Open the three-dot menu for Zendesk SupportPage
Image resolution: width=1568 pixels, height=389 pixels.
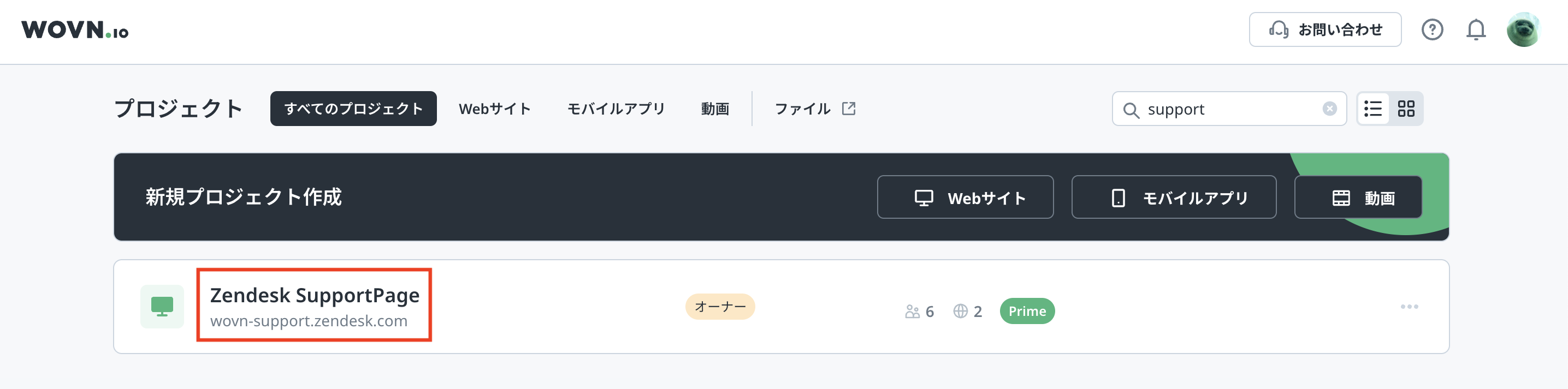point(1409,306)
